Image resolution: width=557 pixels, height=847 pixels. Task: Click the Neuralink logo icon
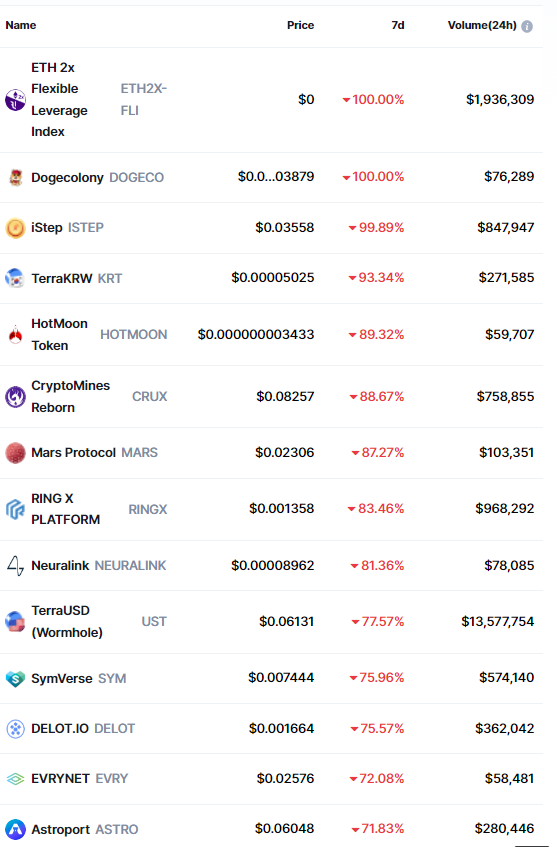[15, 566]
